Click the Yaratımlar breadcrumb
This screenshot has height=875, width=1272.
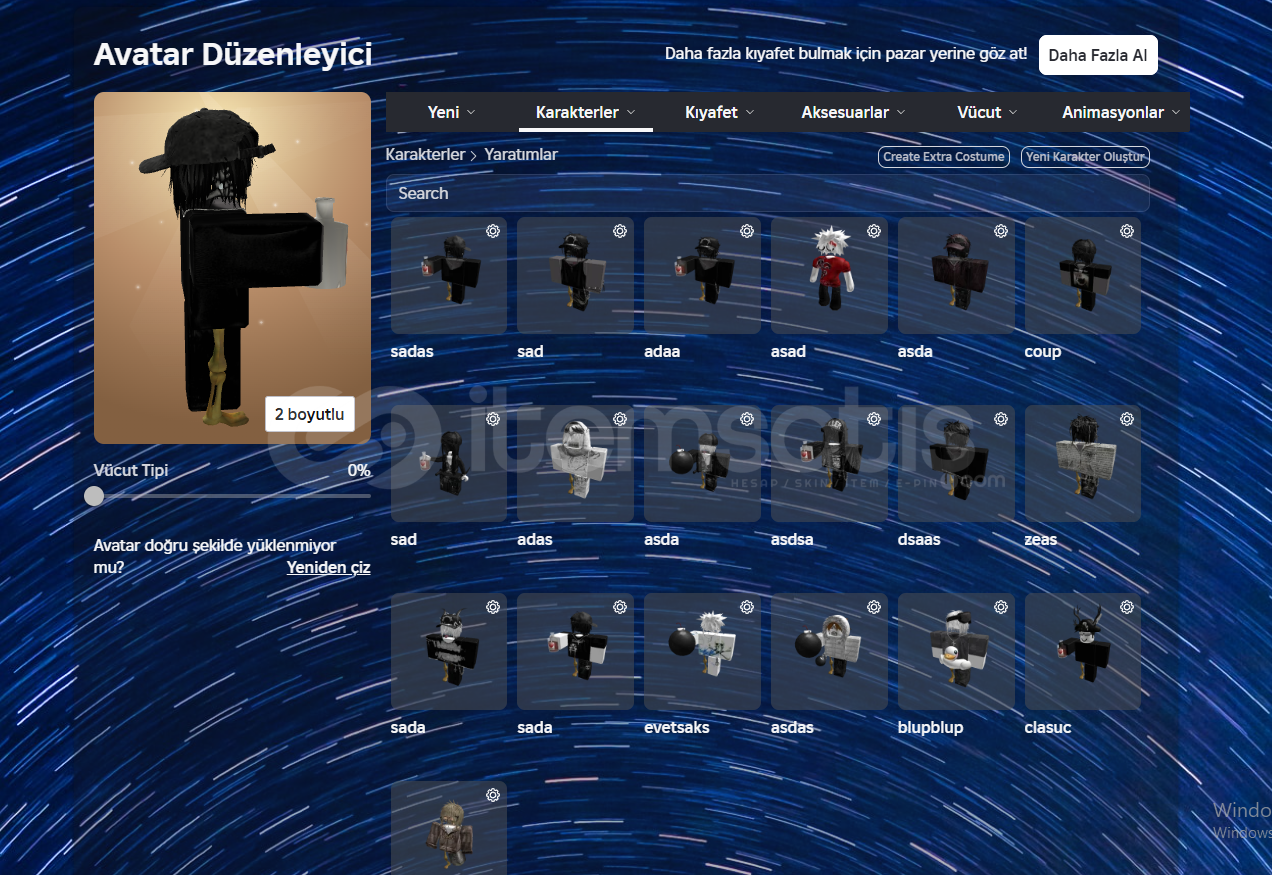pos(521,155)
